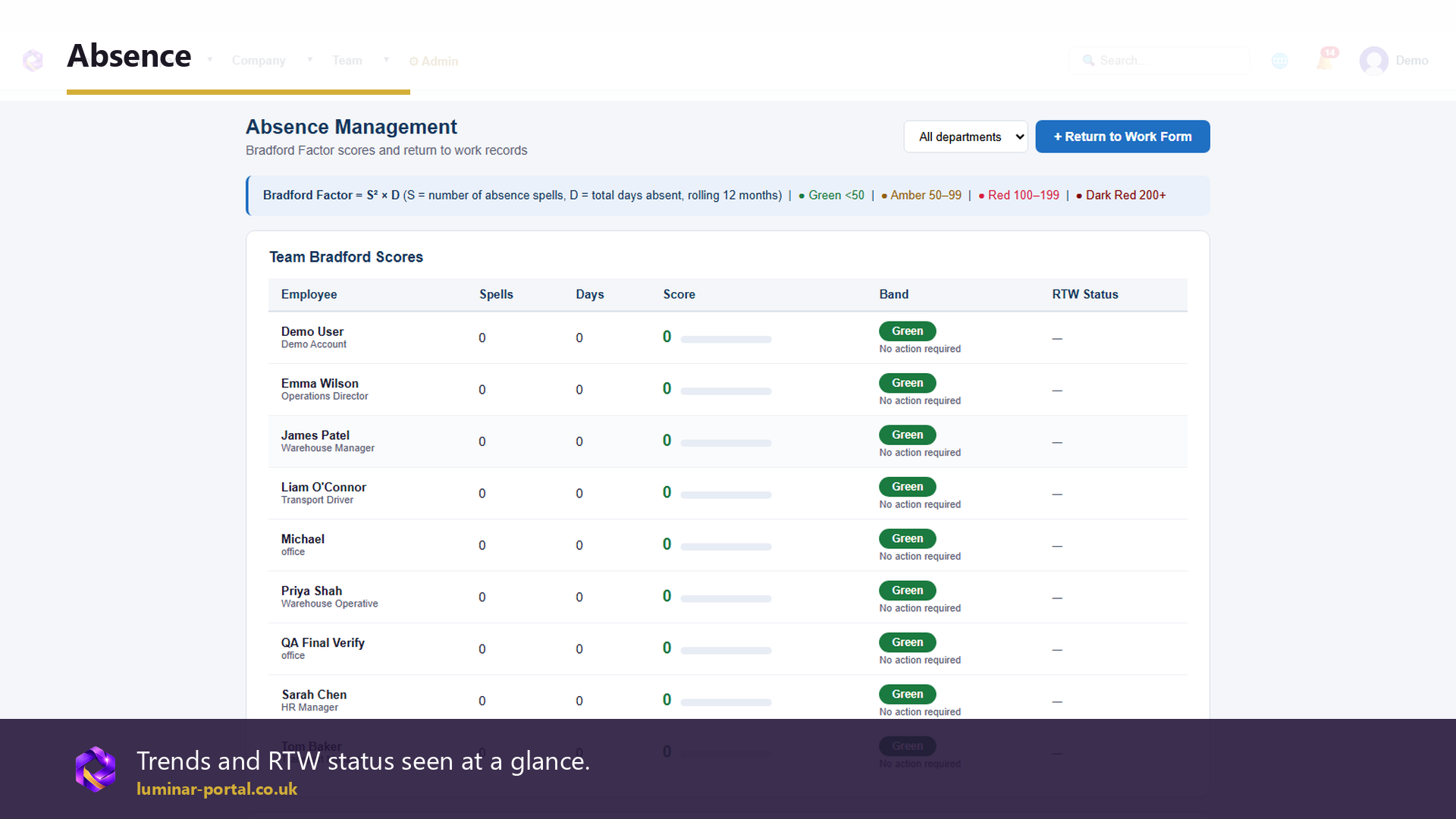Click the Days column header
1456x819 pixels.
click(590, 294)
